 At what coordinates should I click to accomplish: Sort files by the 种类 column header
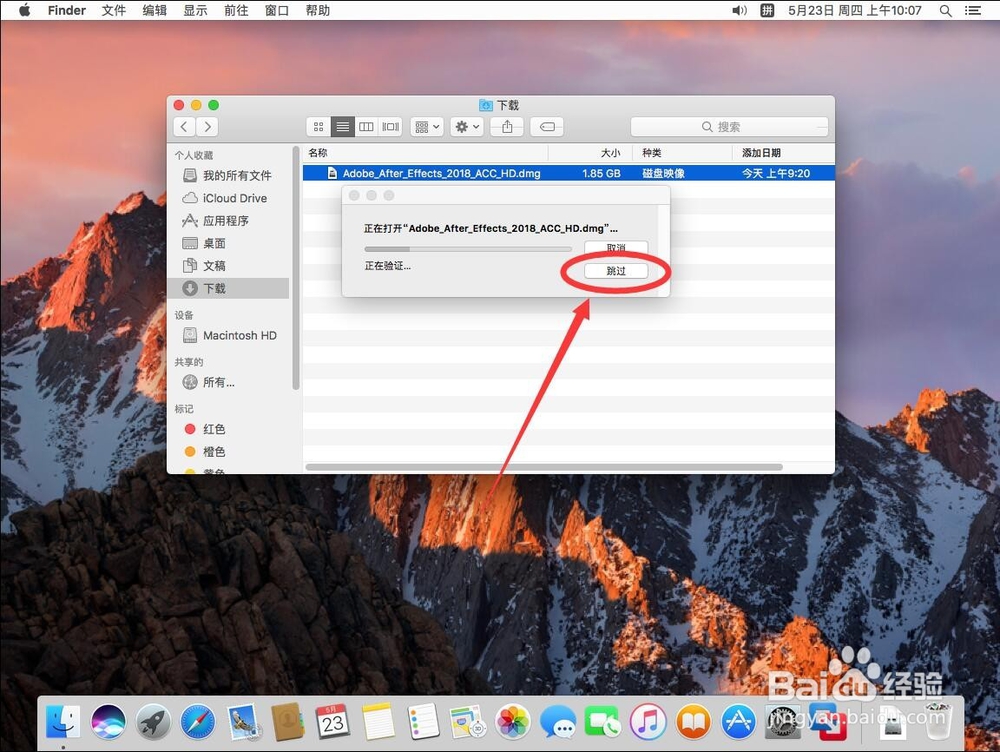(x=682, y=153)
